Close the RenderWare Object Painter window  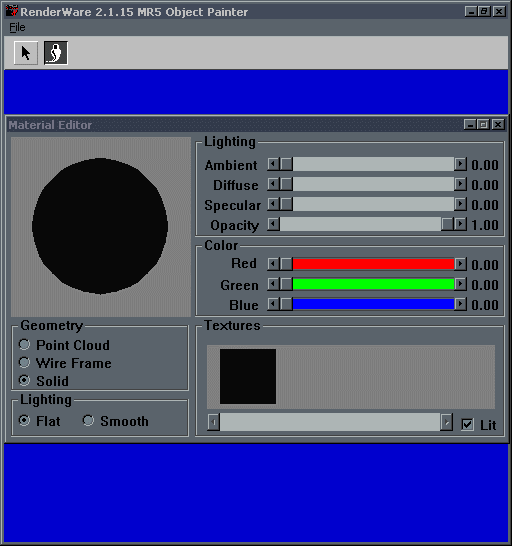pos(499,11)
